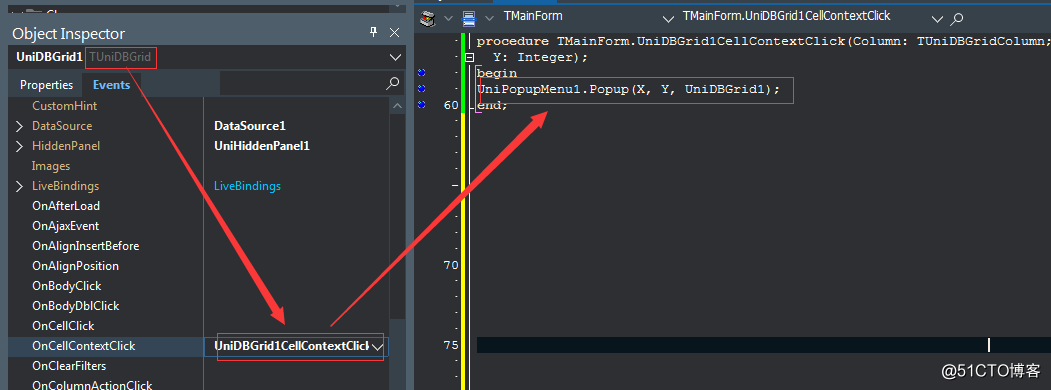This screenshot has width=1051, height=390.
Task: Click the Object Inspector scroll-up arrow
Action: [397, 106]
